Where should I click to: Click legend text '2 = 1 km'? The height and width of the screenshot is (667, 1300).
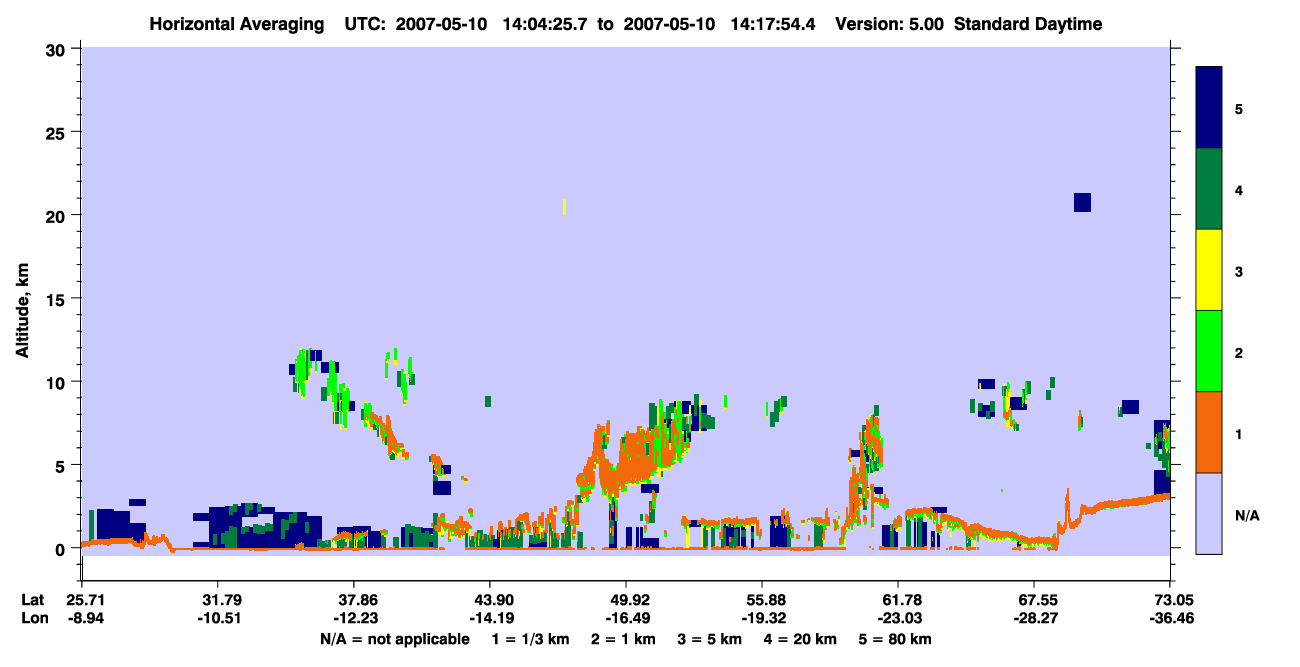(624, 639)
